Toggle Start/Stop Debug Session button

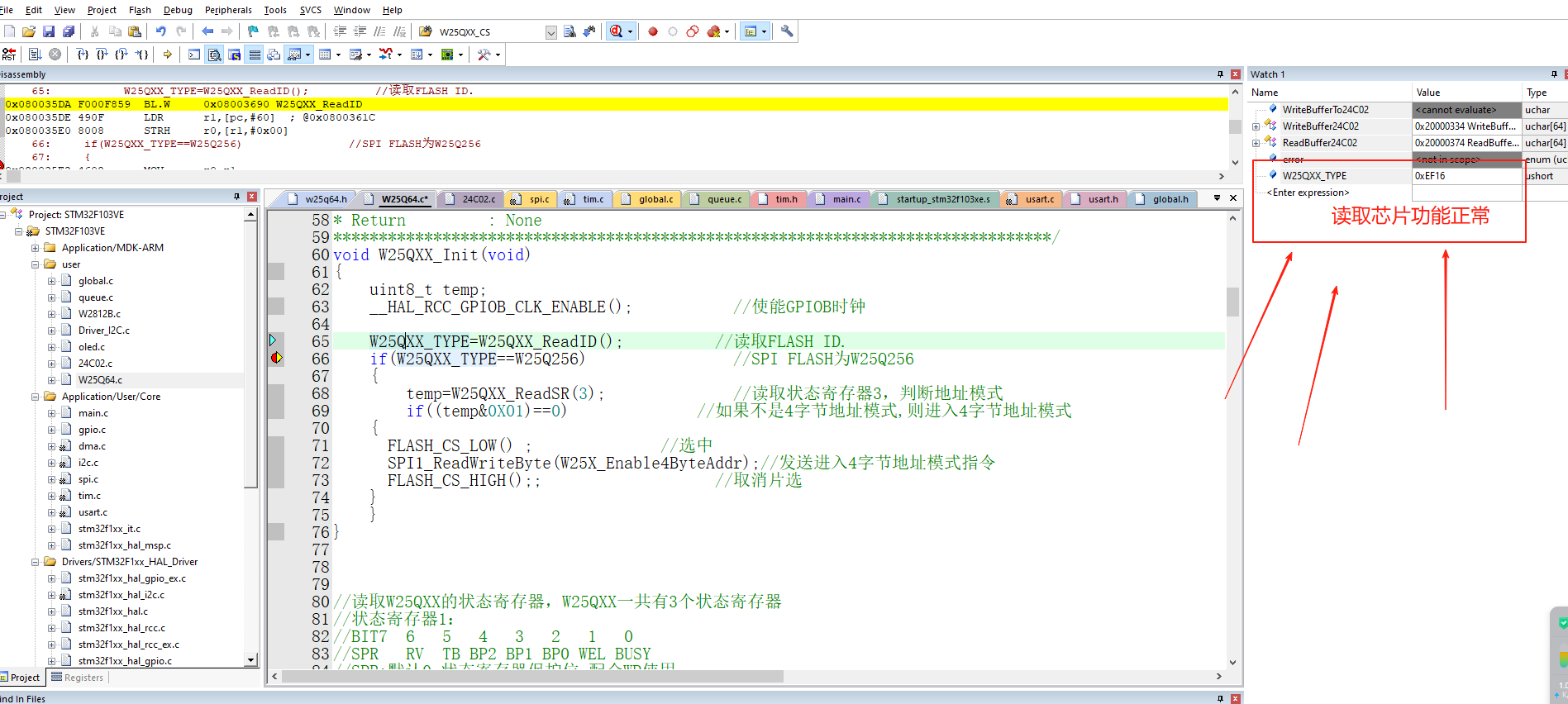tap(616, 31)
